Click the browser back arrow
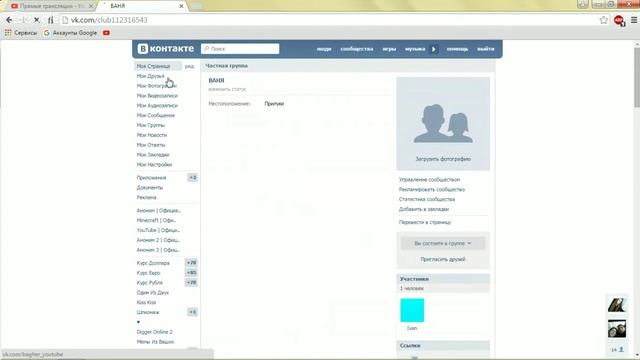 pyautogui.click(x=9, y=20)
